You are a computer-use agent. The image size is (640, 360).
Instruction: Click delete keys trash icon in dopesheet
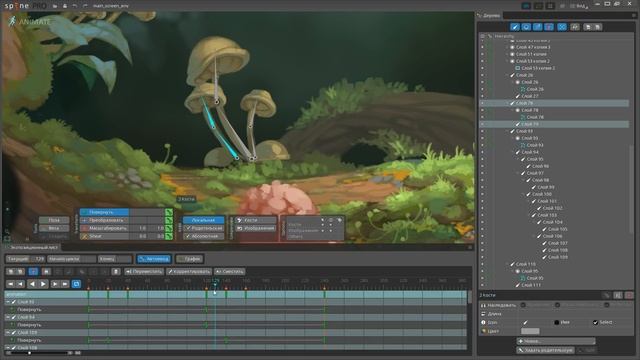click(x=116, y=271)
